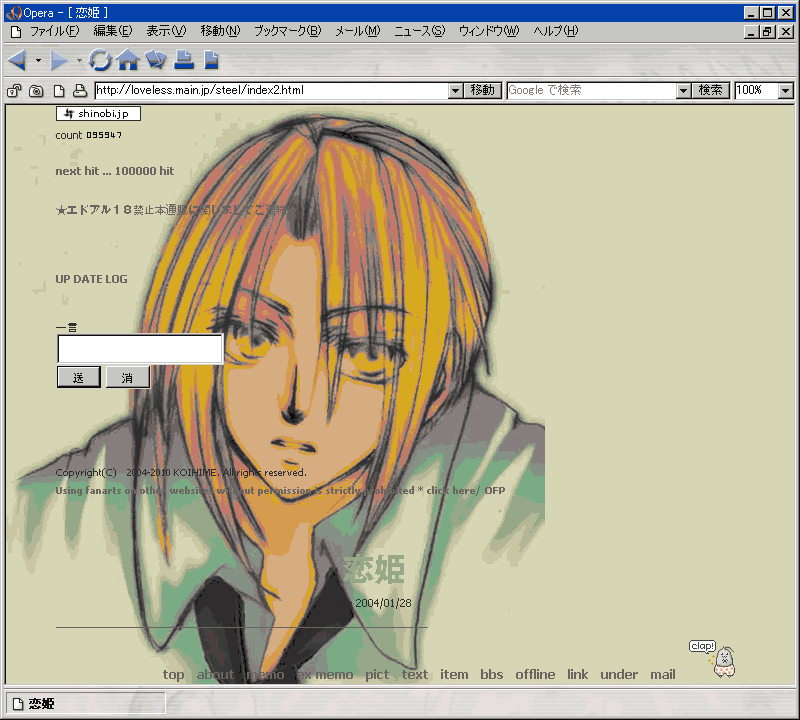Click the 2004/01/28 date text
This screenshot has width=800, height=720.
[383, 603]
